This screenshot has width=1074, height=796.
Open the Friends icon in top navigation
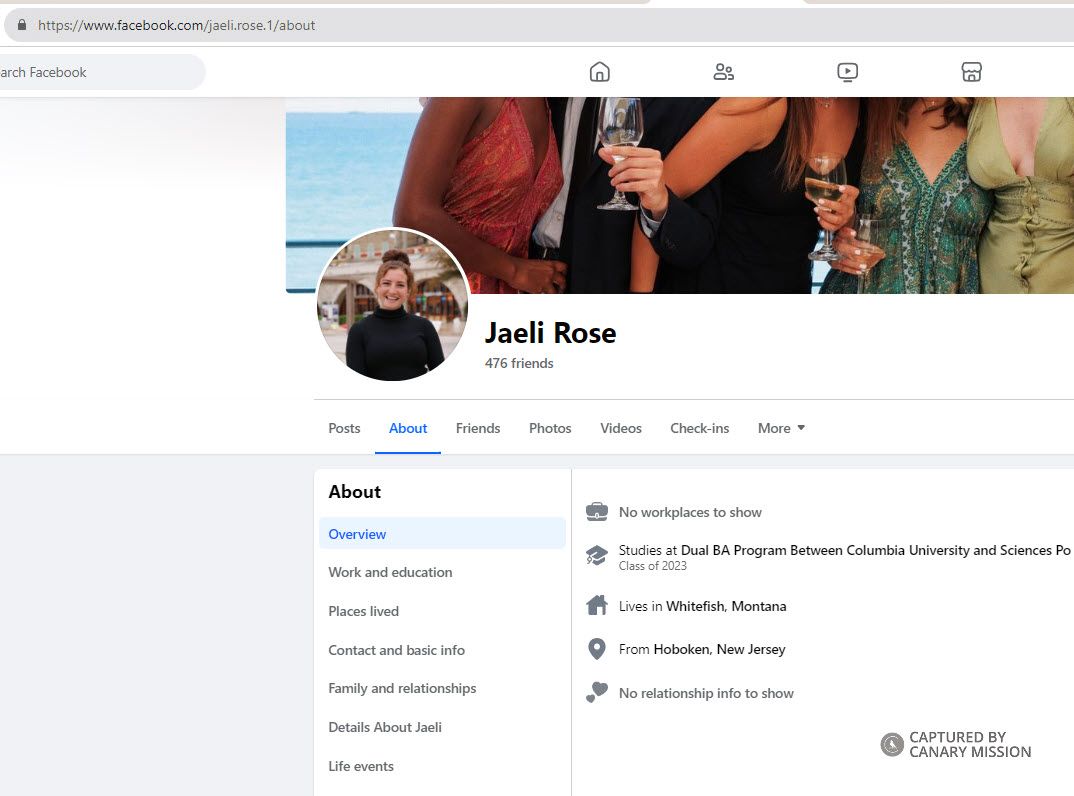point(723,72)
